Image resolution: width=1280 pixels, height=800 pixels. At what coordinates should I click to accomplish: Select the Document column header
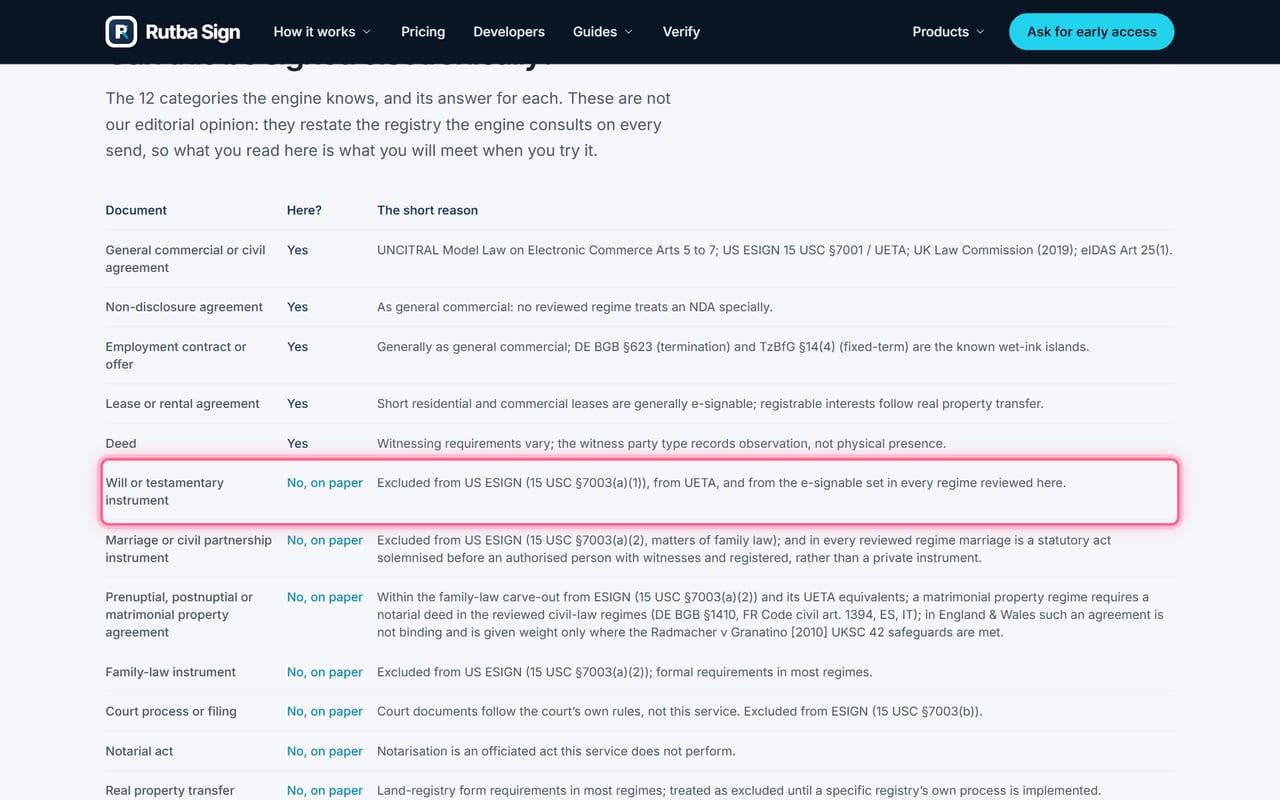click(136, 210)
